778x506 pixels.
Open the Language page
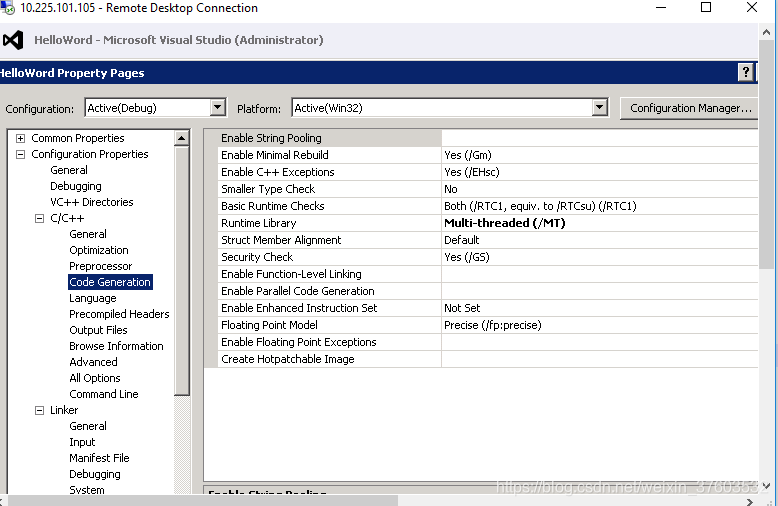(x=93, y=298)
